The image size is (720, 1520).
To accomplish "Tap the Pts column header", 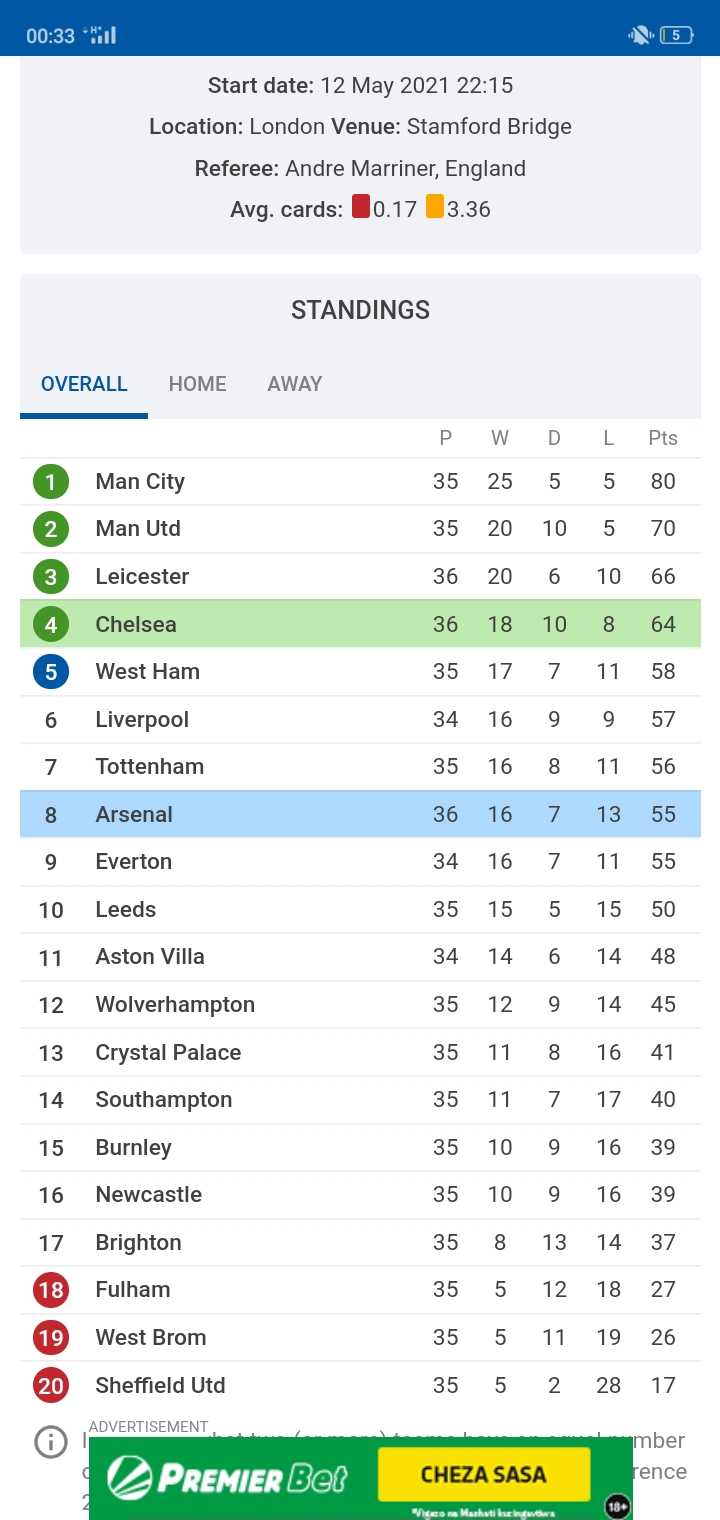I will tap(663, 438).
